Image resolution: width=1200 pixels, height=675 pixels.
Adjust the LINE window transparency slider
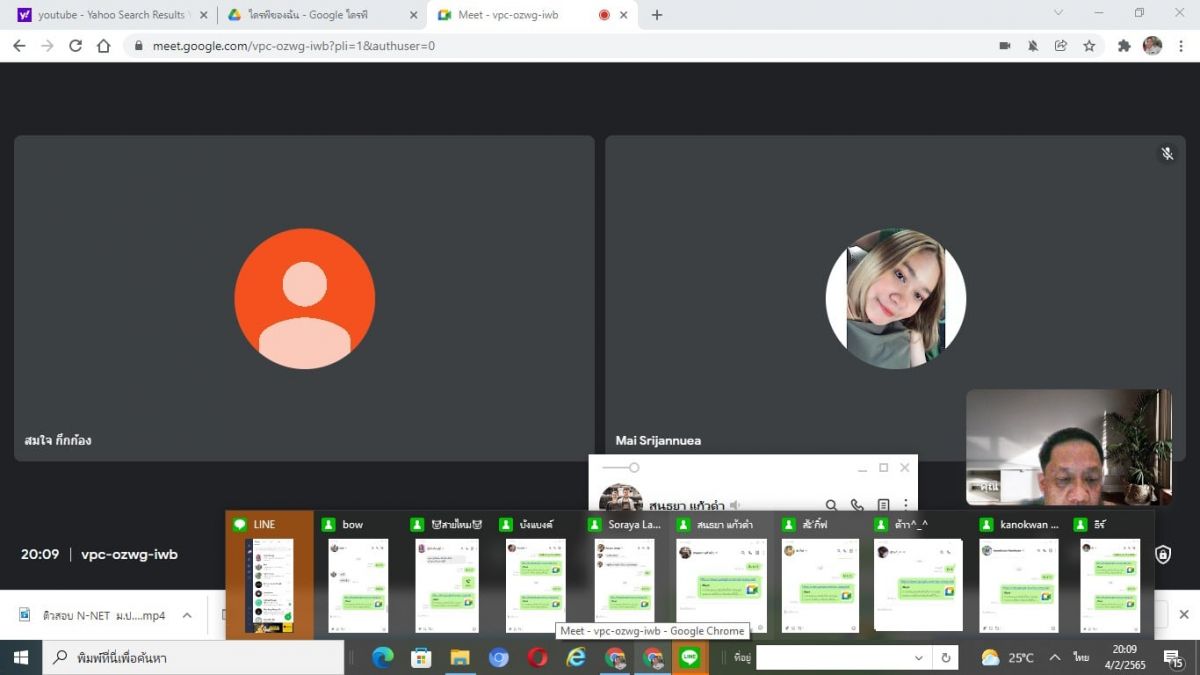633,468
